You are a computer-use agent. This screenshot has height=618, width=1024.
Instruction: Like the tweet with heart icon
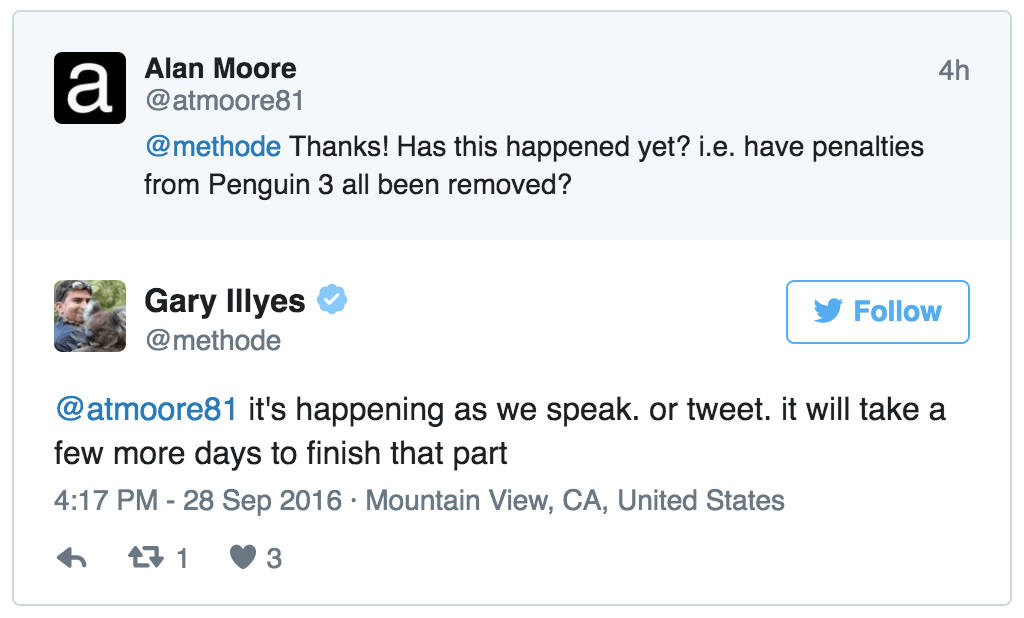243,558
